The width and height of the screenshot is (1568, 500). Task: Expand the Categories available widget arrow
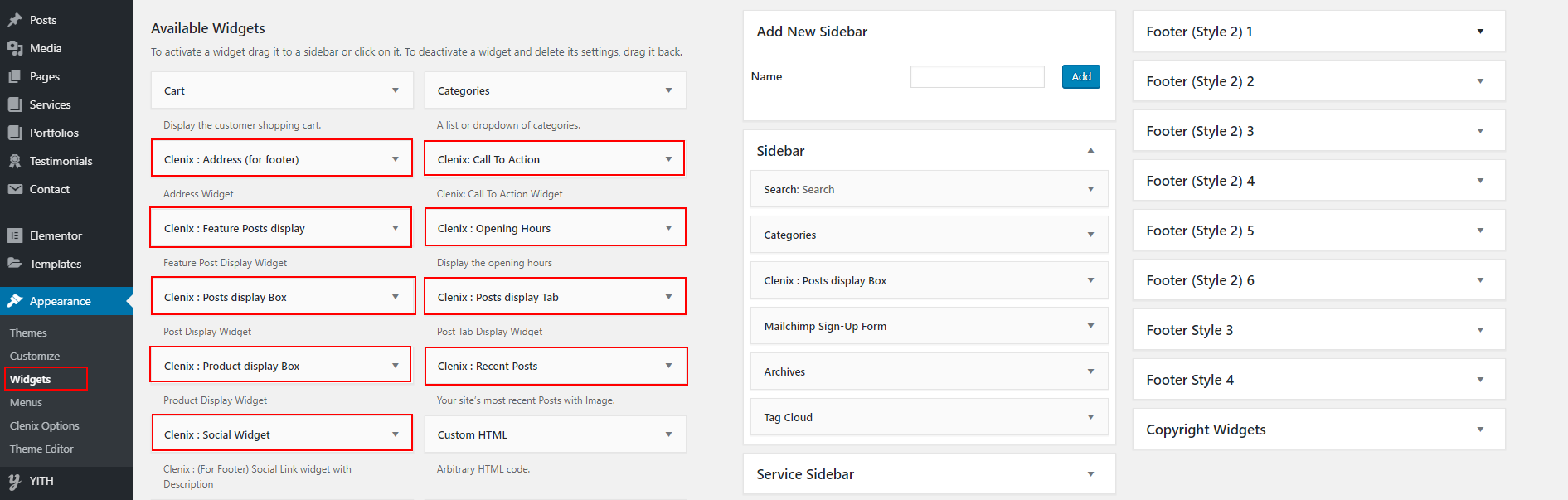coord(668,90)
